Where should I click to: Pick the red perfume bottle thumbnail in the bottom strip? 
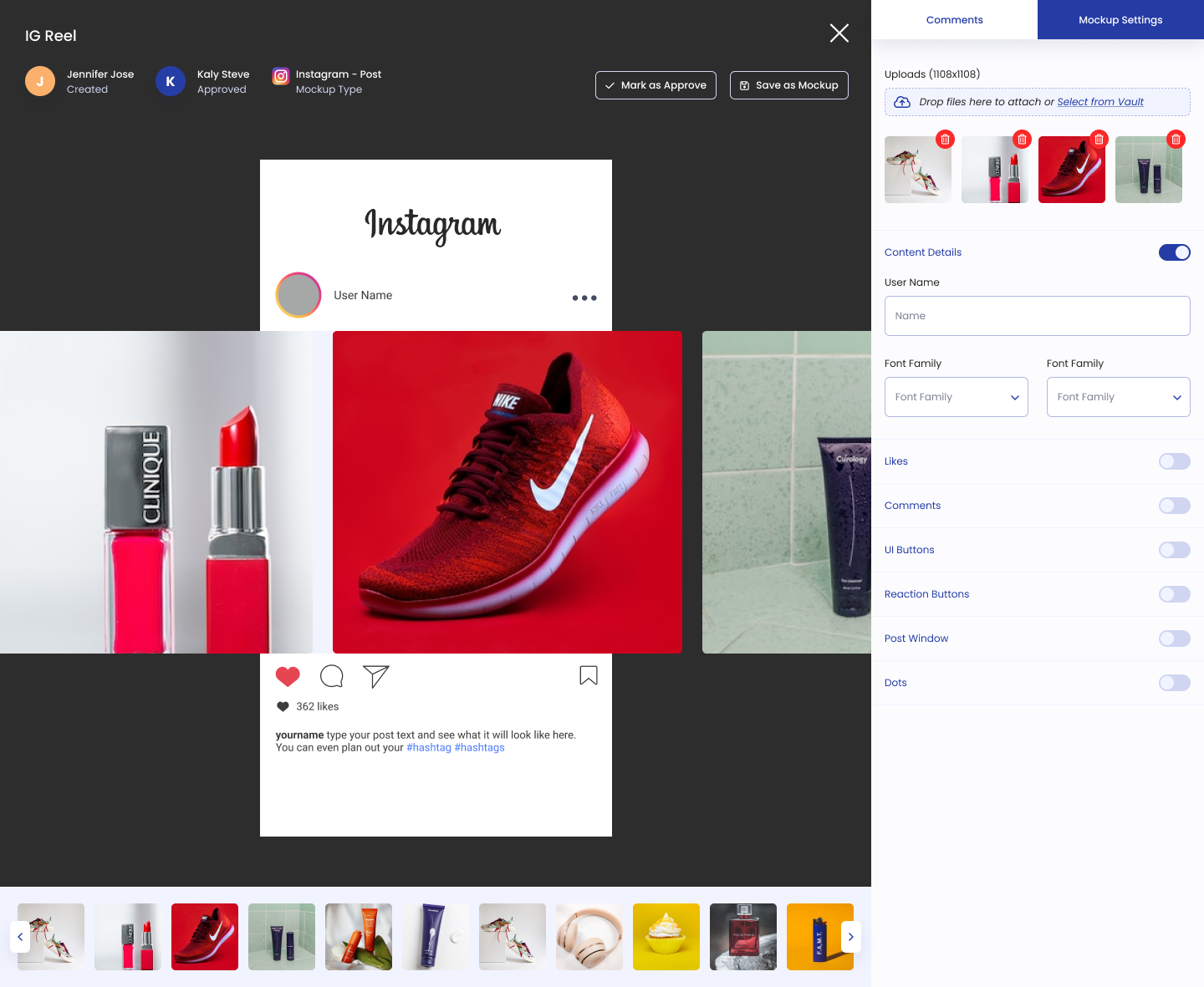click(x=743, y=937)
